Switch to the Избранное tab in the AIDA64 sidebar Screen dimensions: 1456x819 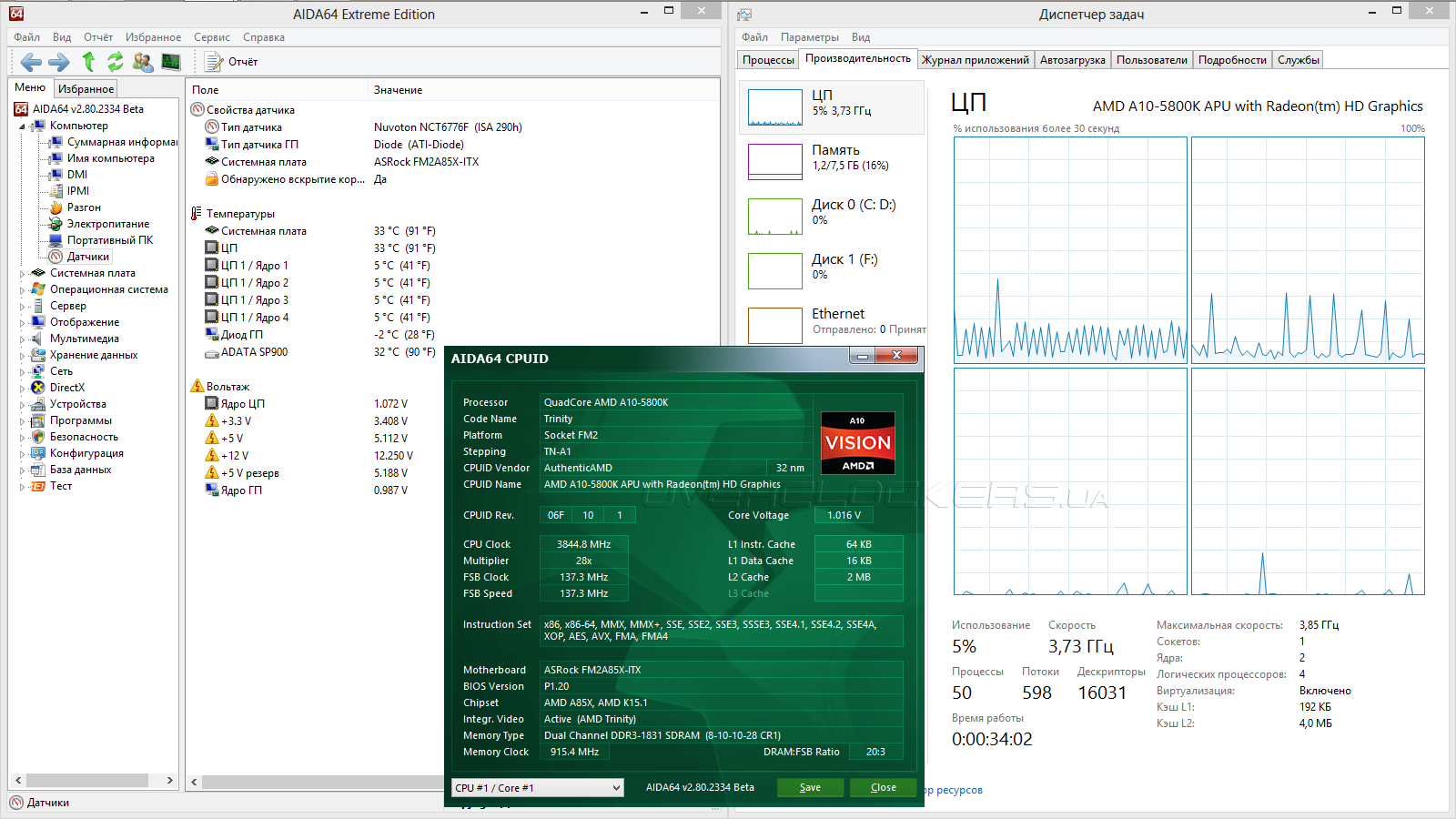pyautogui.click(x=86, y=89)
